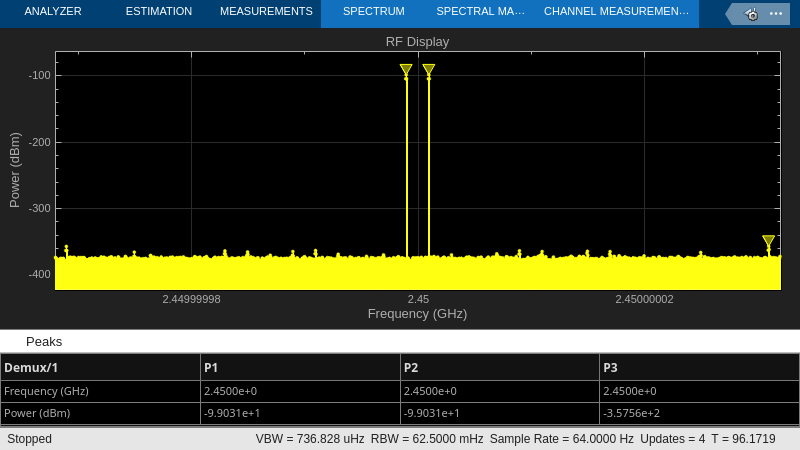Switch to CHANNEL MEASUREMEN… tab
This screenshot has height=450, width=800.
click(616, 12)
